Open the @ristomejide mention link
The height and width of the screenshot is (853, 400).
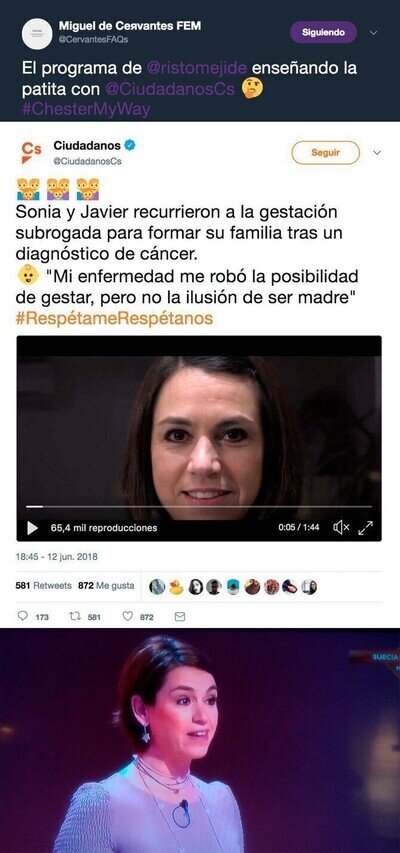click(x=197, y=69)
